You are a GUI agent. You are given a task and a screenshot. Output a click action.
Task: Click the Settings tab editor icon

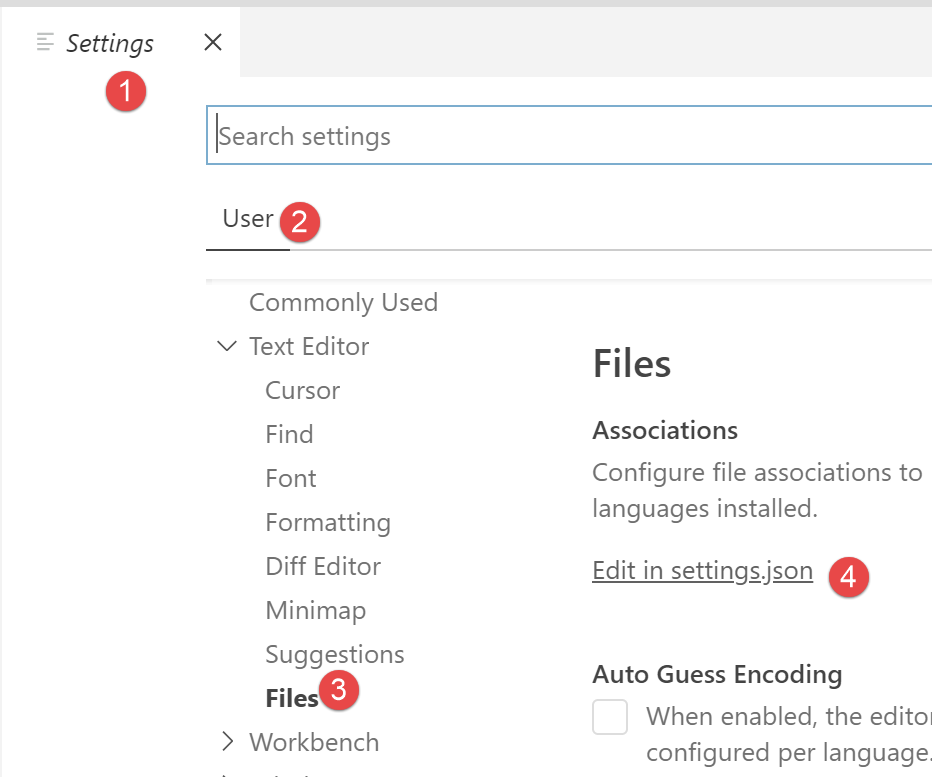(45, 42)
